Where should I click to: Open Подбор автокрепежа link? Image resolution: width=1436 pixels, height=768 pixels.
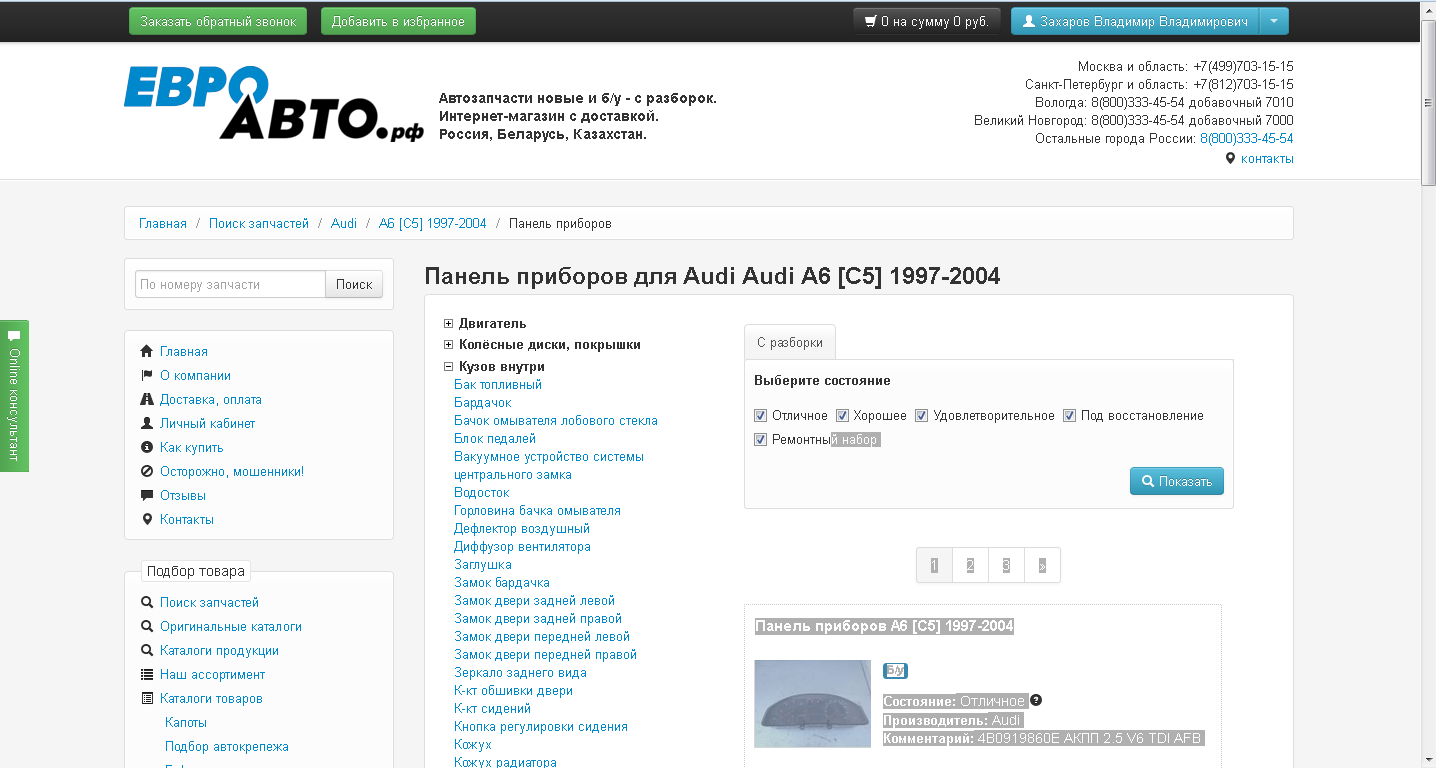pos(227,746)
